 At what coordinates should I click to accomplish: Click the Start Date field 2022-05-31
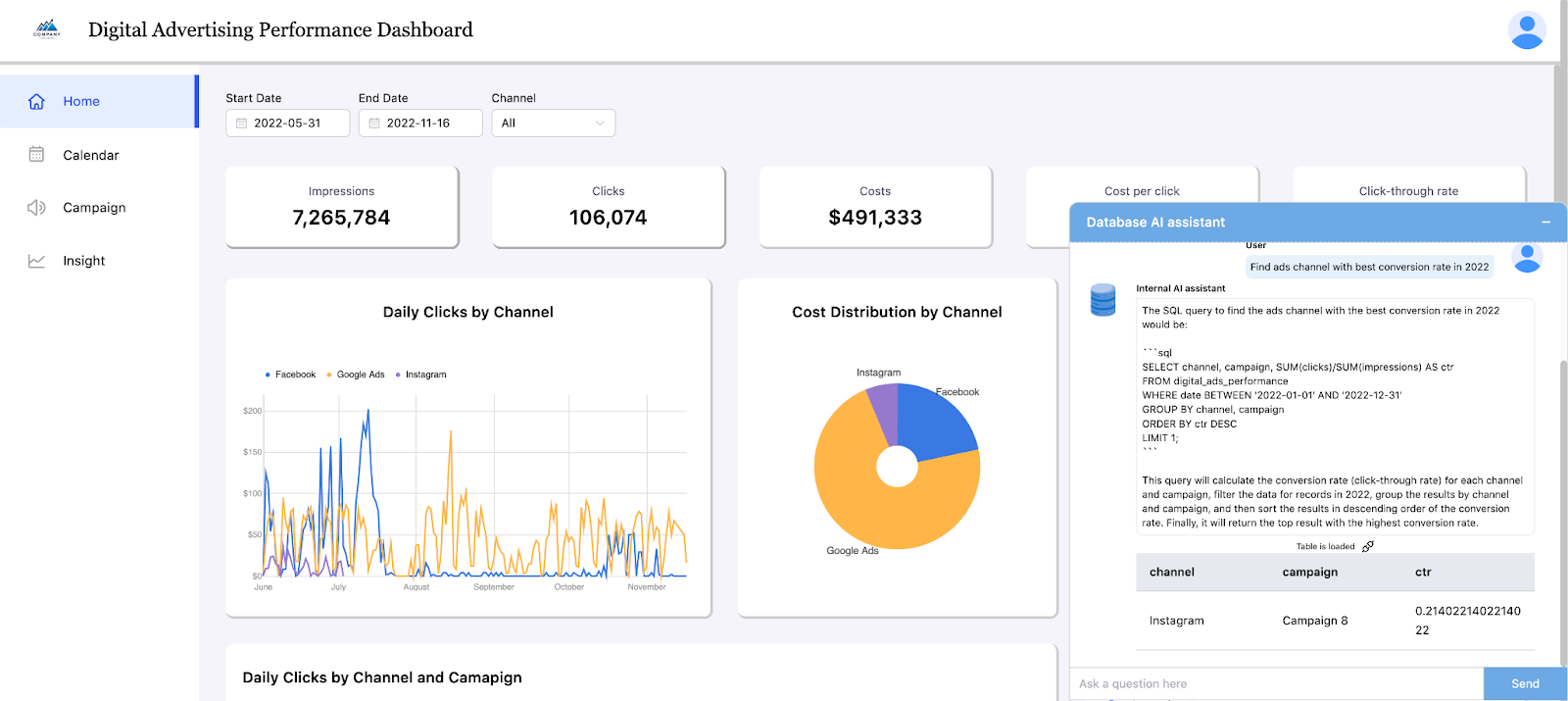(x=287, y=123)
